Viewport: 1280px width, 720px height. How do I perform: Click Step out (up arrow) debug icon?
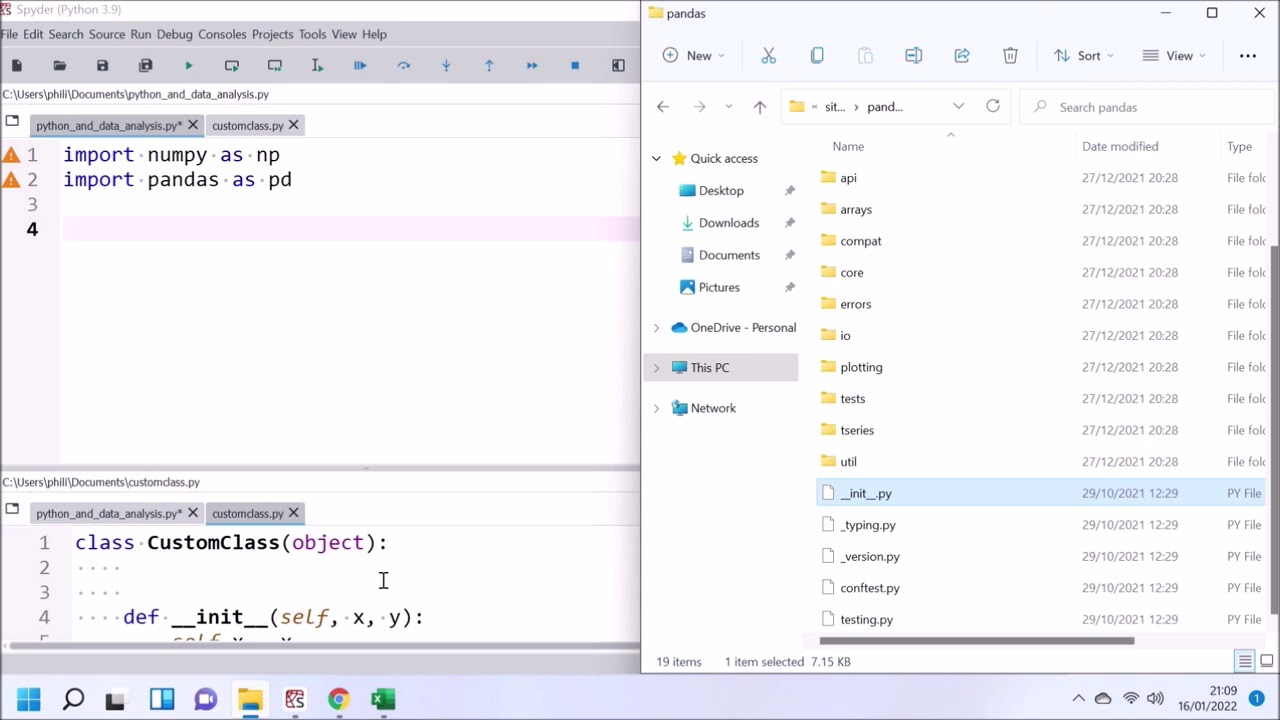[x=489, y=66]
